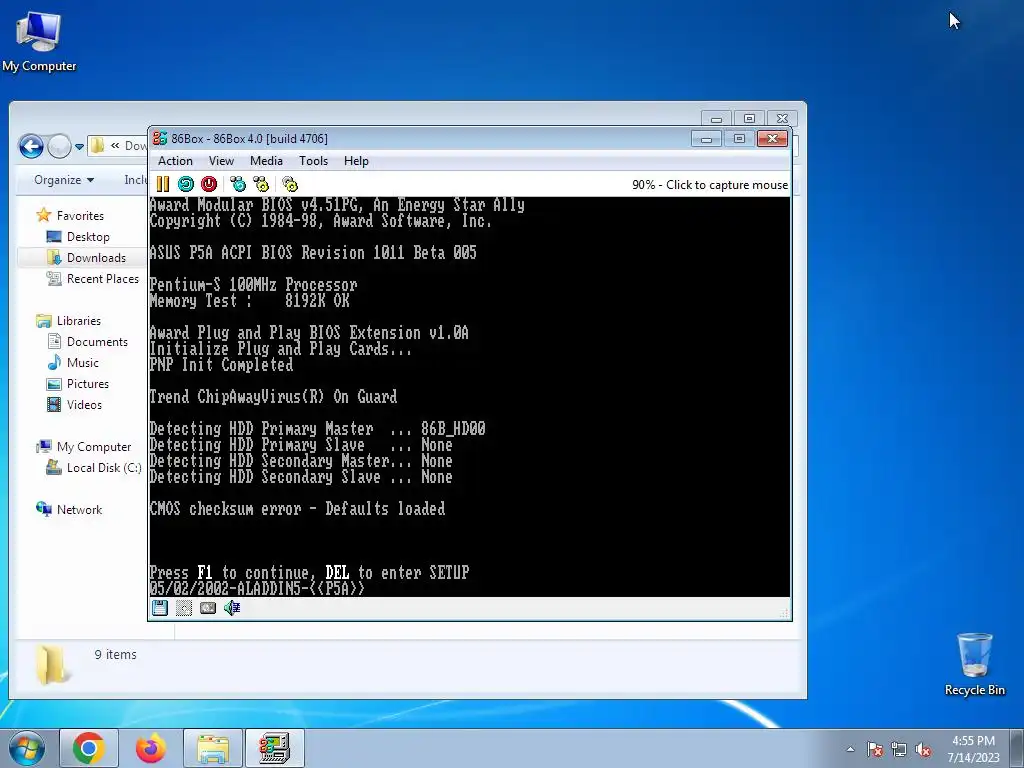Click the emulated screen to capture mouse
Screen dimensions: 1024x768
[x=470, y=396]
